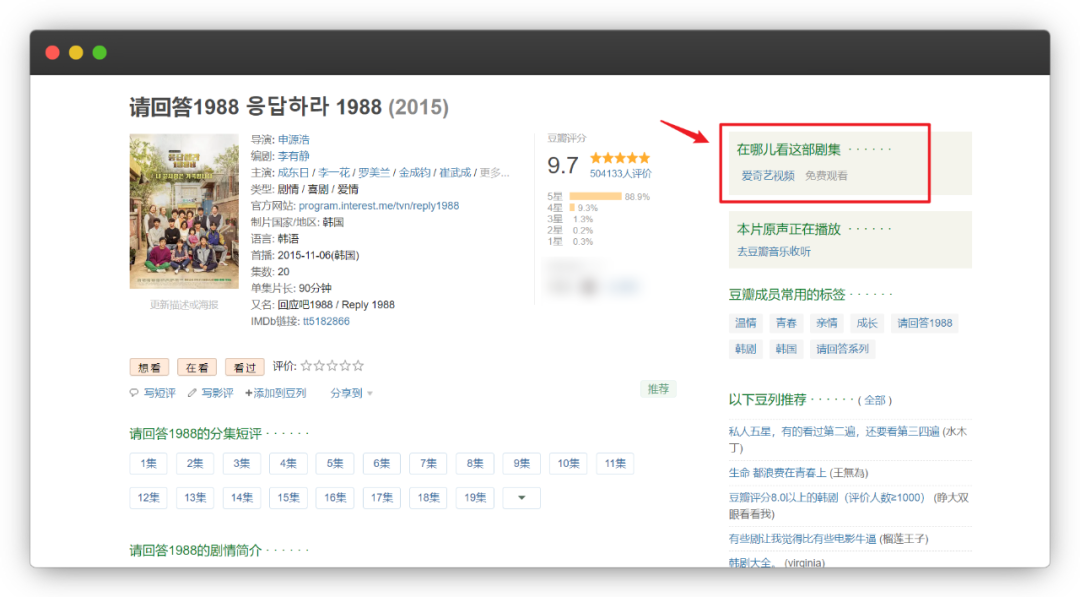The height and width of the screenshot is (597, 1080).
Task: Give a four-star rating in 评价
Action: pos(345,366)
